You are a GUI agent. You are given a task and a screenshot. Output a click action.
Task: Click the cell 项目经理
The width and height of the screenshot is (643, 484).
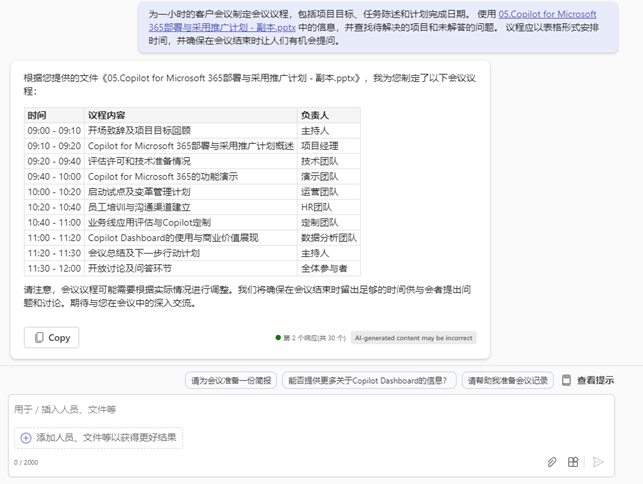tap(329, 146)
